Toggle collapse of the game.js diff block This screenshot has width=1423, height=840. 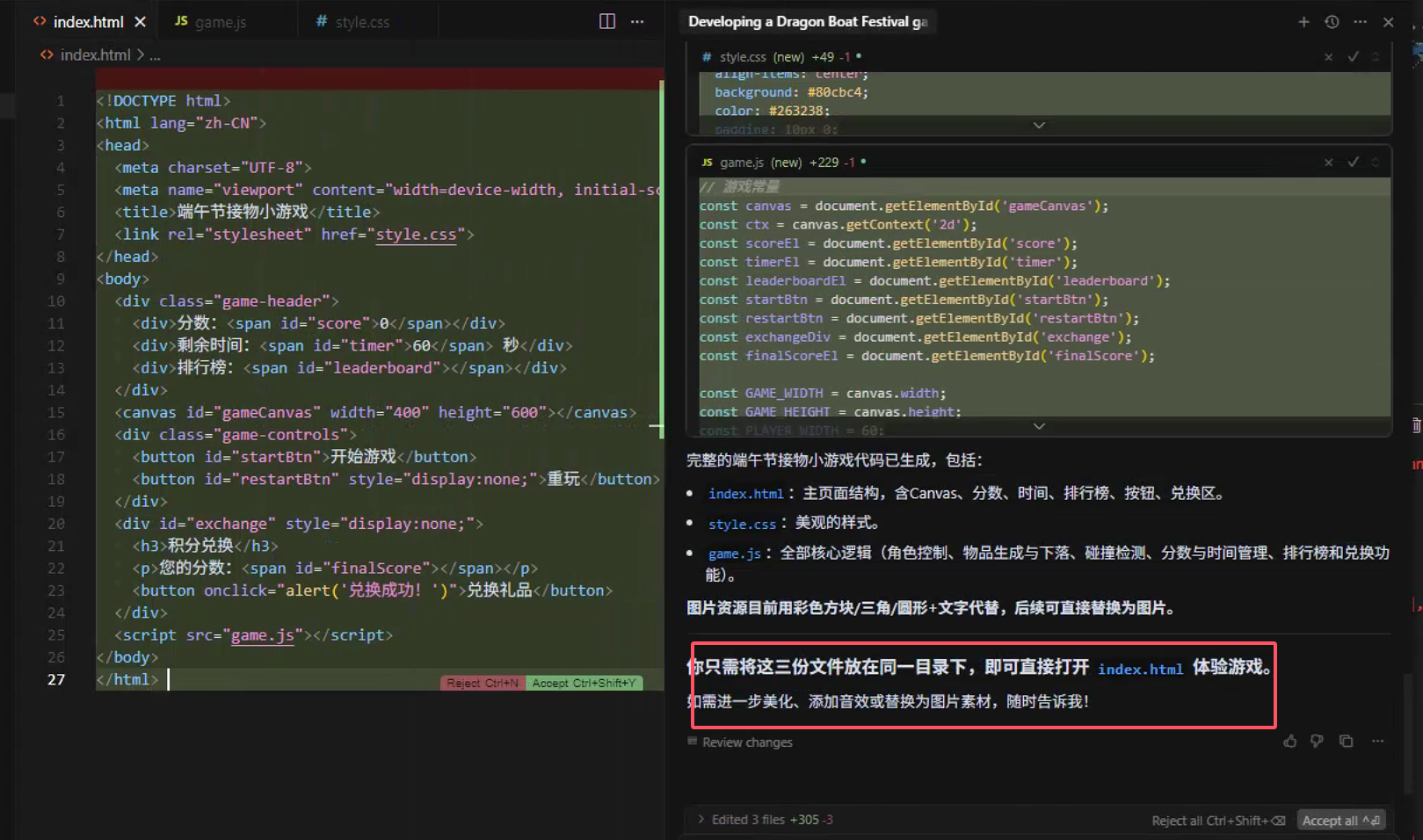pos(1376,163)
